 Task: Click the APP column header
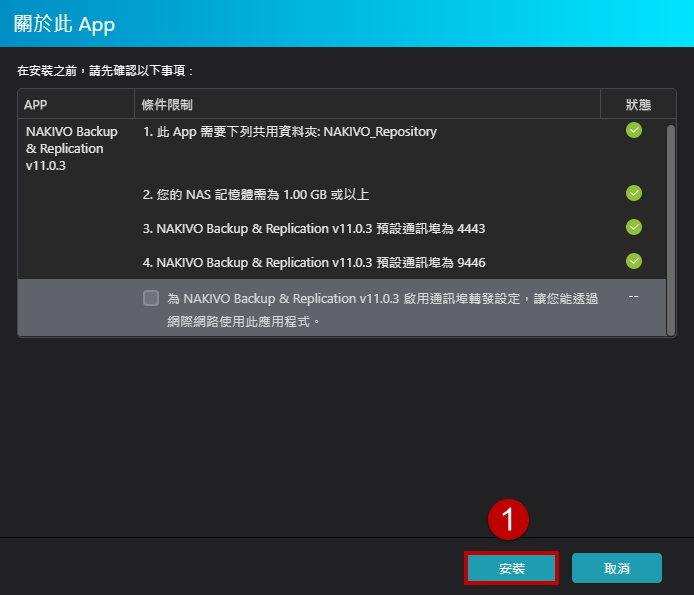click(x=76, y=104)
